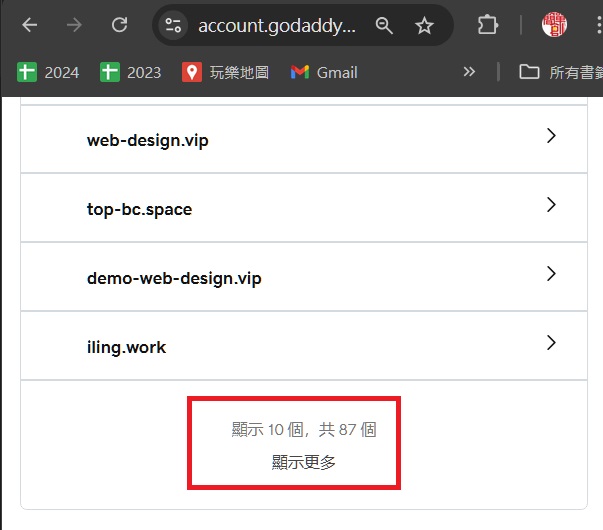This screenshot has width=603, height=530.
Task: Open the 2023 bookmark
Action: (130, 72)
